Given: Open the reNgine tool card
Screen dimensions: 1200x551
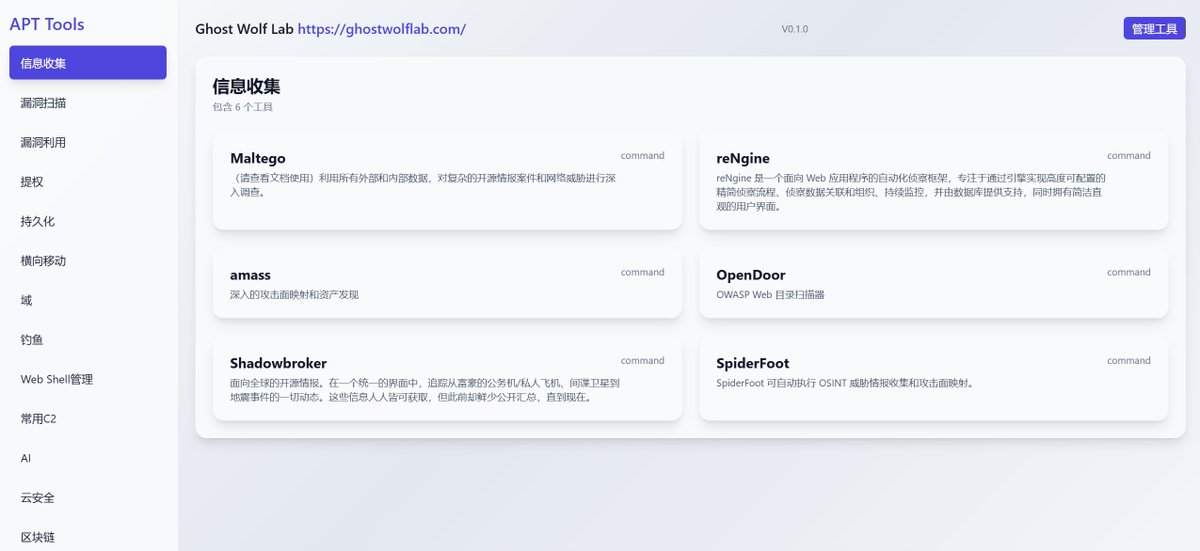Looking at the screenshot, I should coord(933,180).
